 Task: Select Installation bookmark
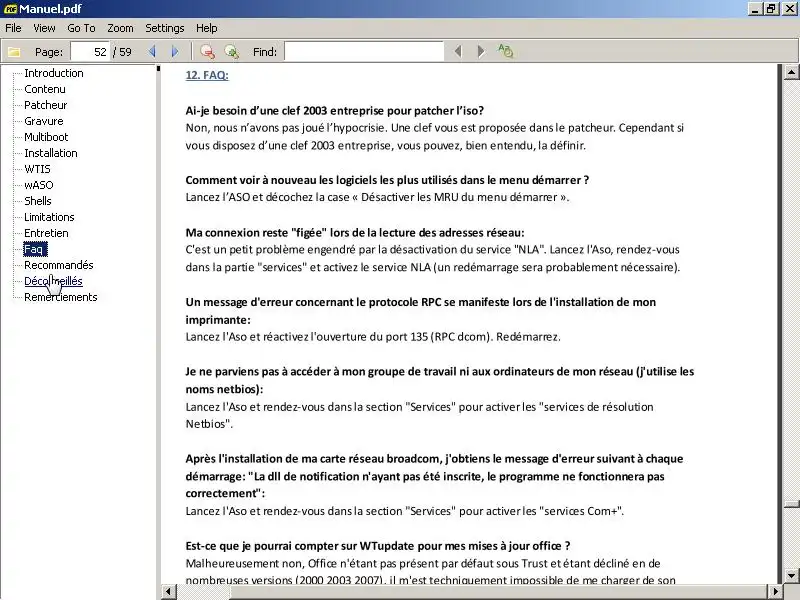pos(51,153)
